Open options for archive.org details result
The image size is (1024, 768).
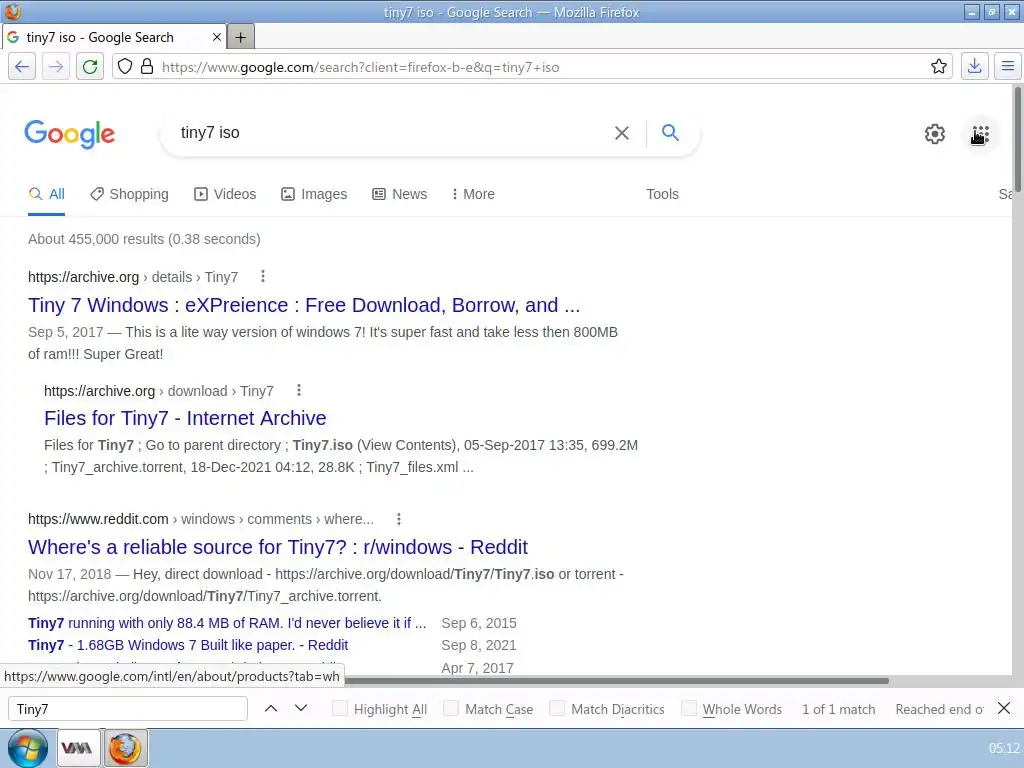(x=263, y=277)
